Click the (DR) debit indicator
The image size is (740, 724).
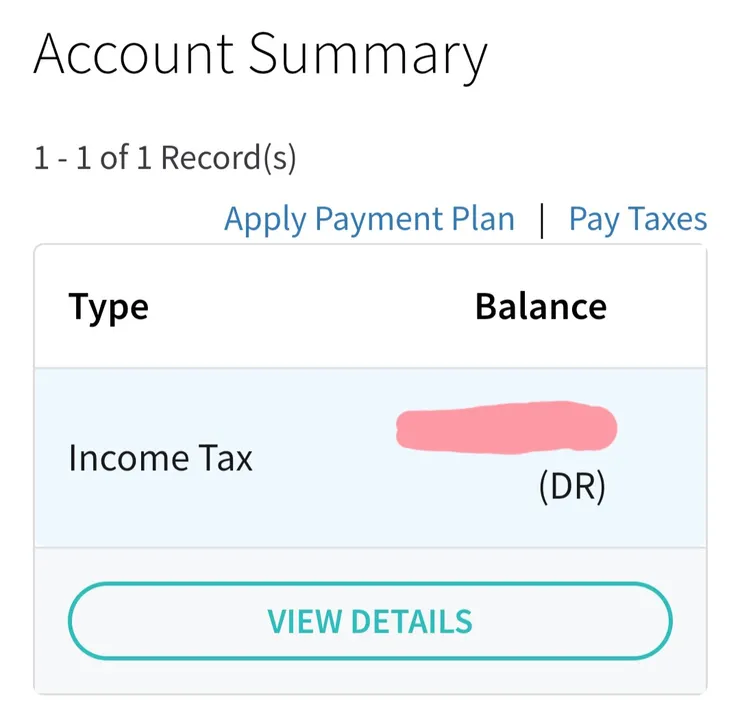(x=572, y=490)
